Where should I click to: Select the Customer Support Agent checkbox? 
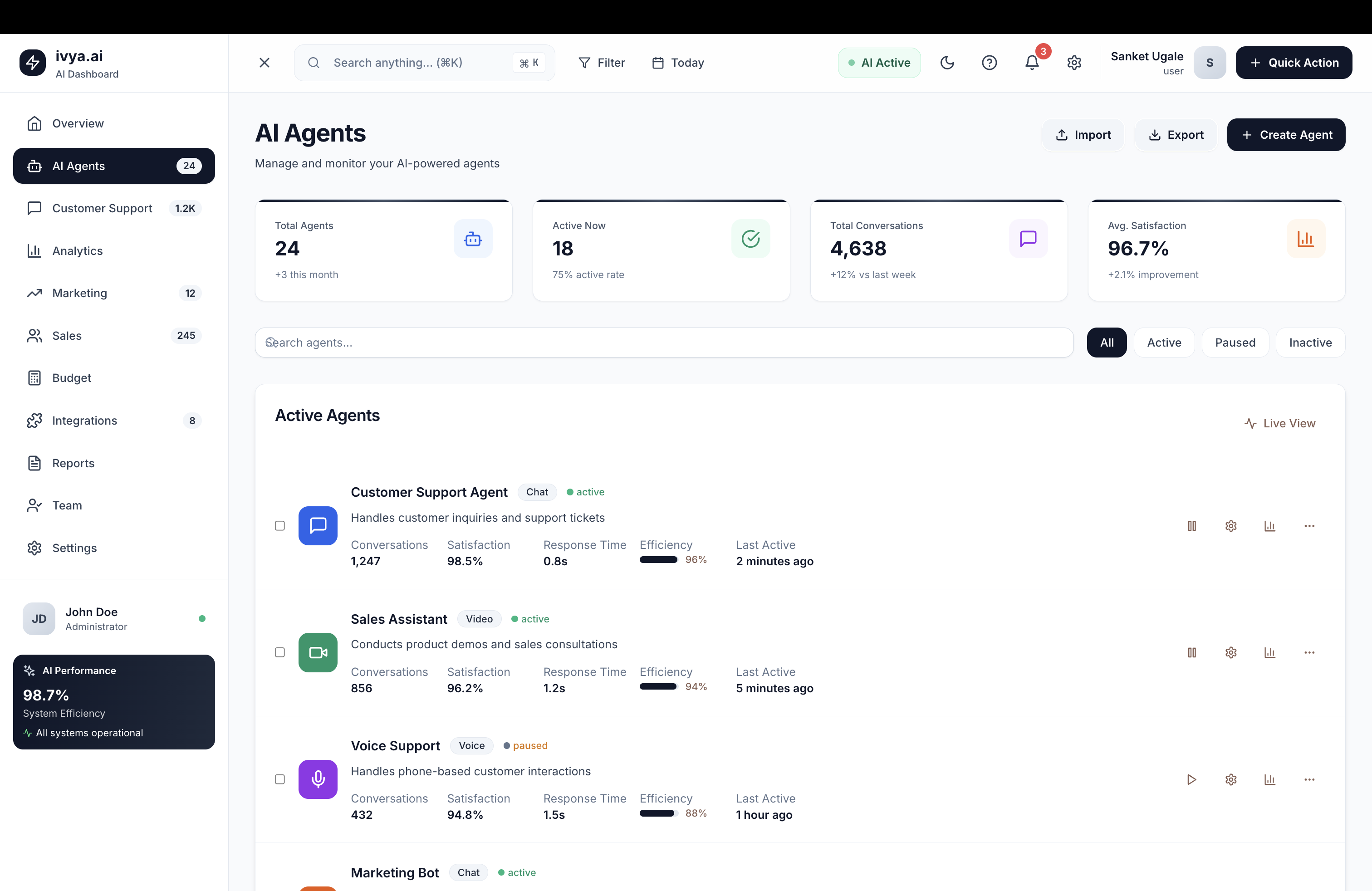[279, 526]
